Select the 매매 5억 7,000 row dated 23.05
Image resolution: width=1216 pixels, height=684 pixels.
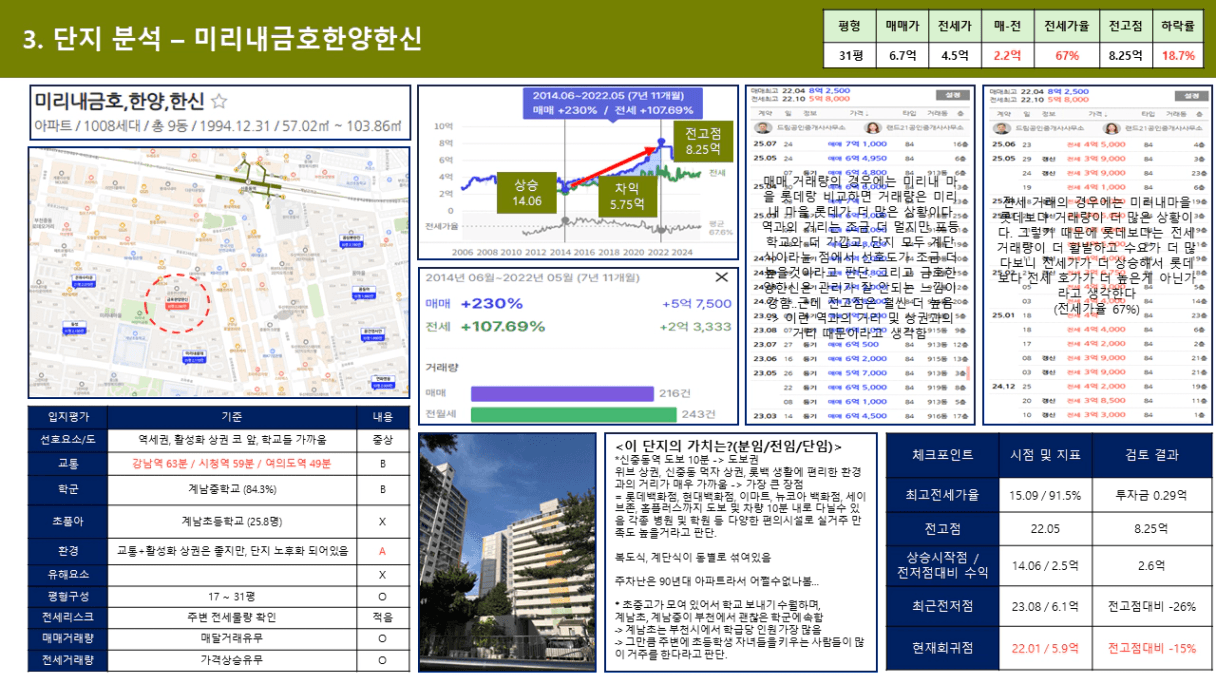click(x=860, y=373)
